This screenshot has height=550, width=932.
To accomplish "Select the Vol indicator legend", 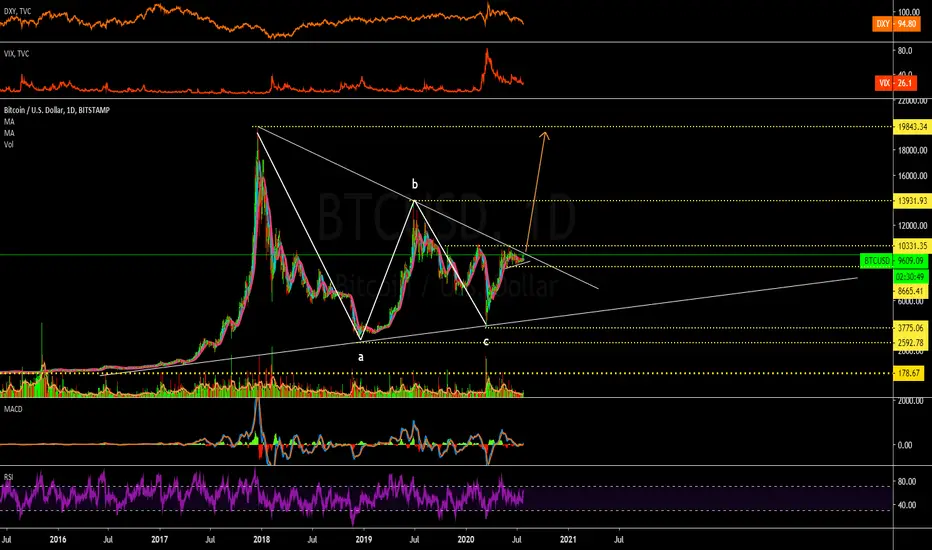I will point(9,144).
